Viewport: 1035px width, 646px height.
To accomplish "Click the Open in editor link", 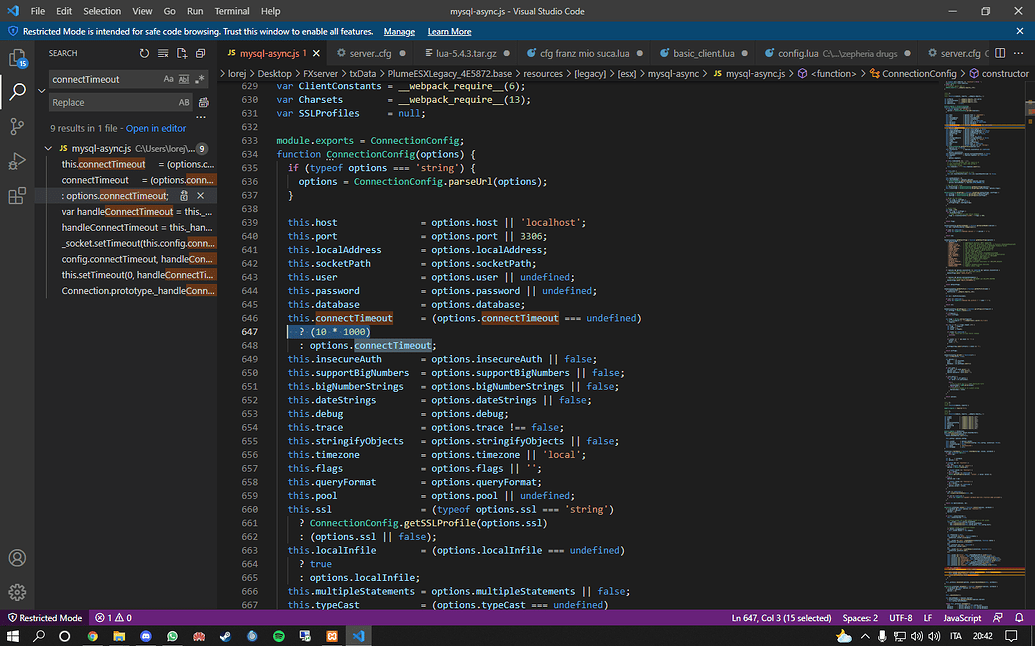I will pyautogui.click(x=155, y=127).
